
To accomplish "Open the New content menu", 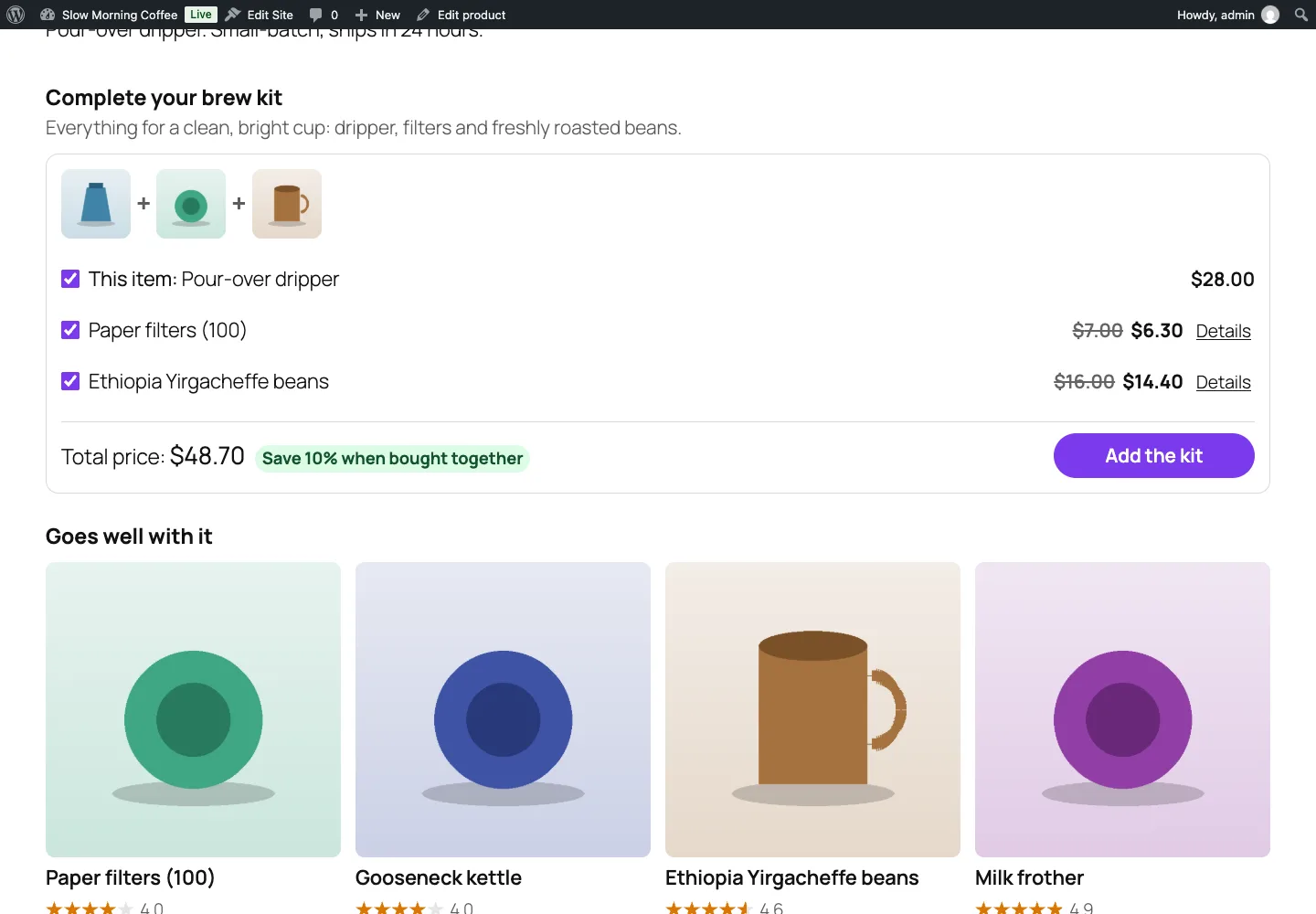I will 387,15.
